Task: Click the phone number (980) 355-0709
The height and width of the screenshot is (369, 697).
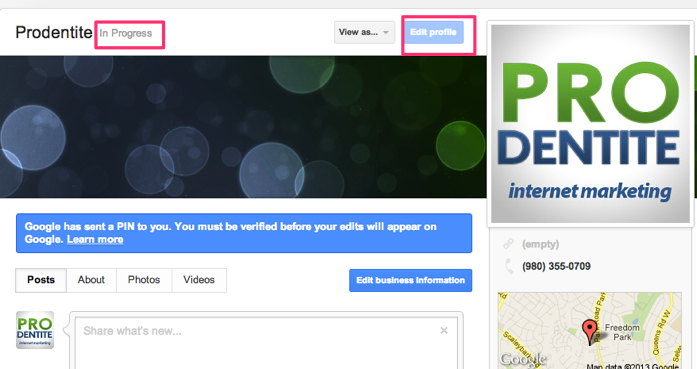Action: click(x=556, y=266)
